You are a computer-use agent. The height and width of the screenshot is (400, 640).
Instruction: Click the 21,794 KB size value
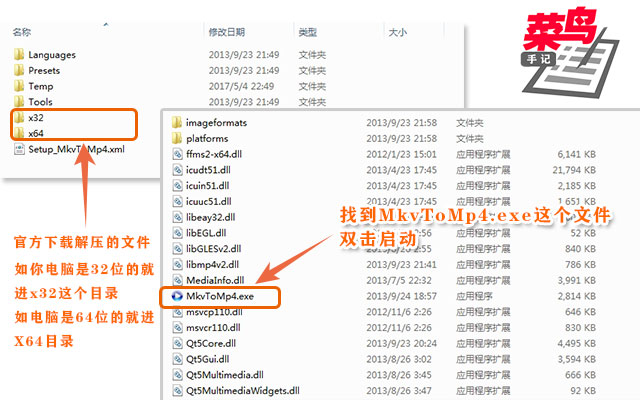(x=574, y=170)
